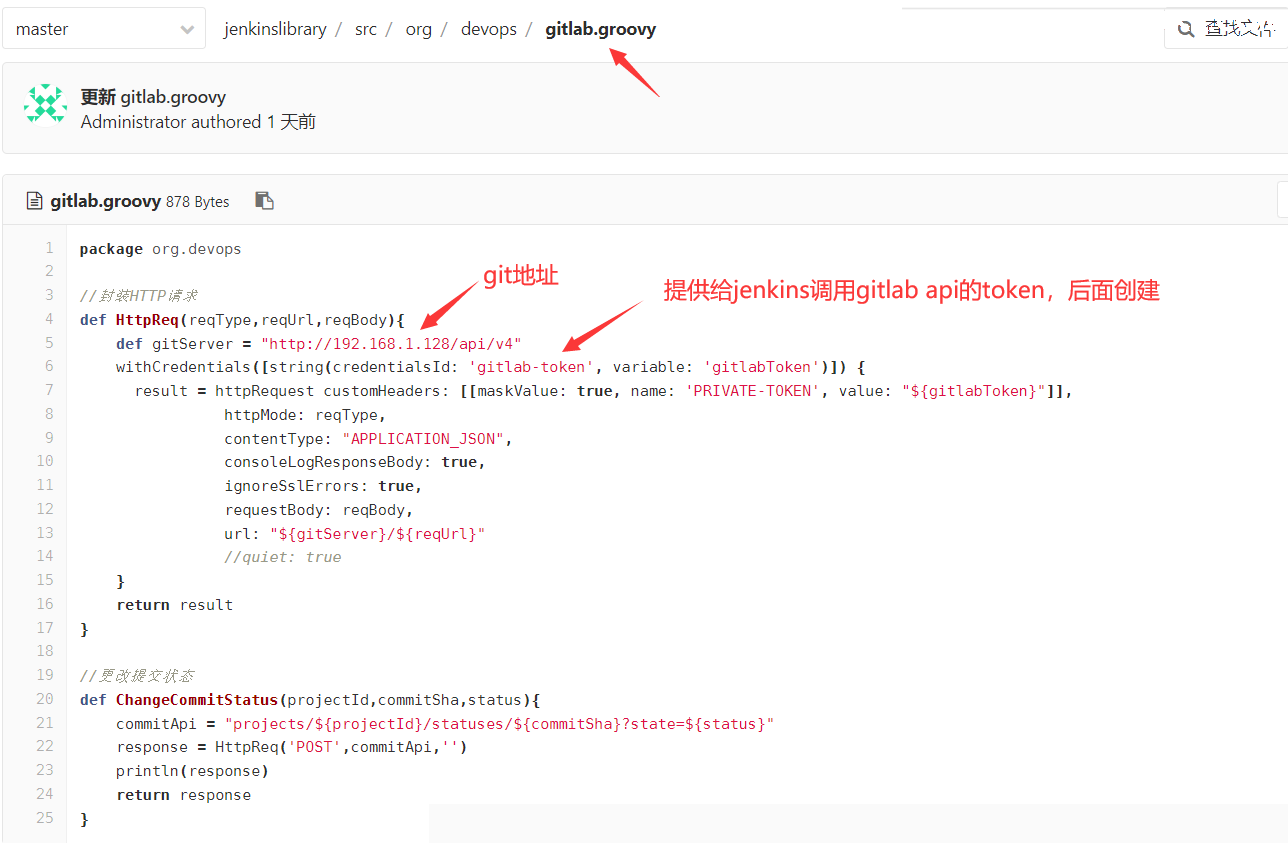Click the ChangeCommitStatus function name
This screenshot has height=843, width=1288.
pyautogui.click(x=197, y=700)
